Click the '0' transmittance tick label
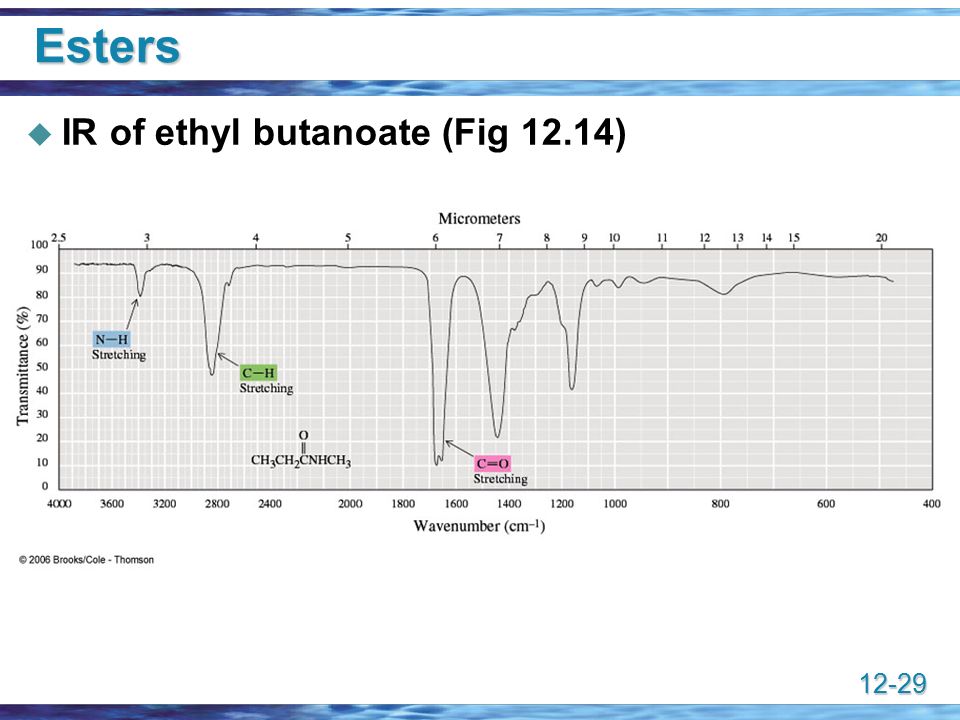This screenshot has width=960, height=720. (45, 486)
